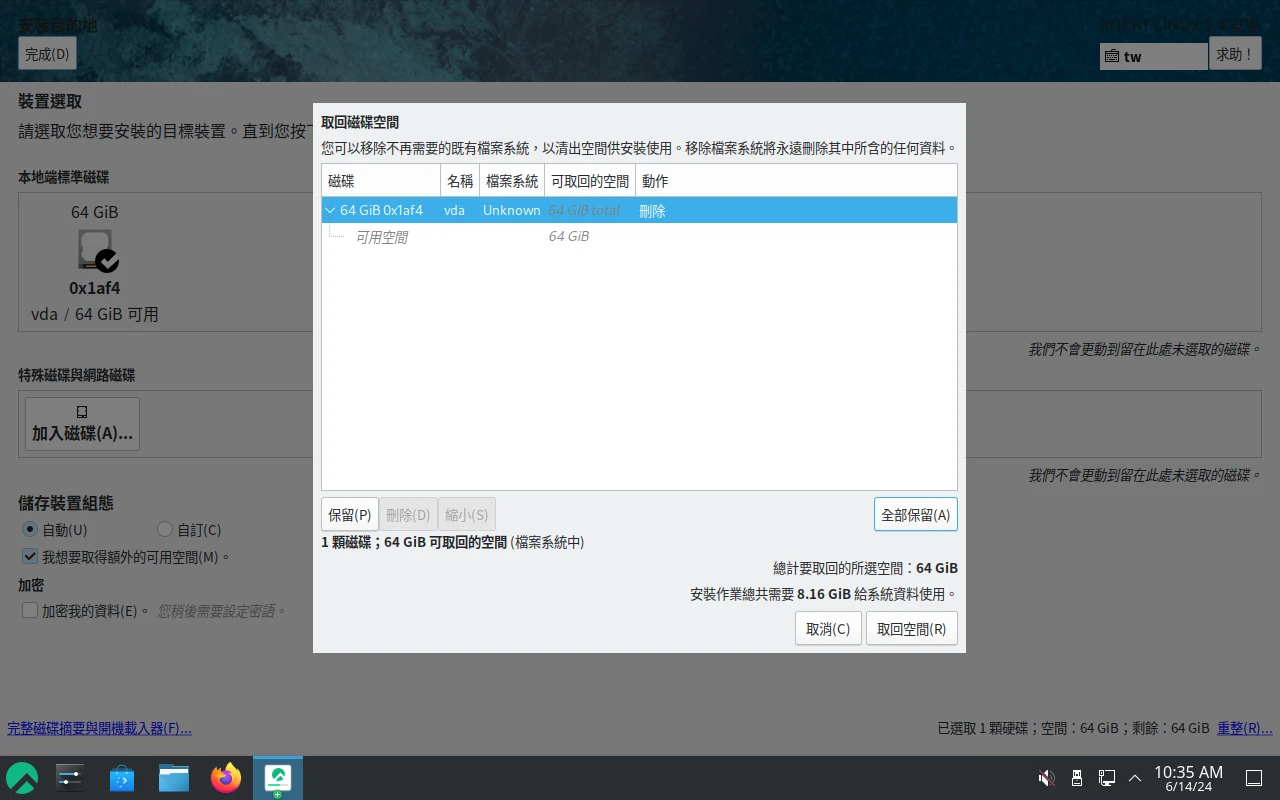
Task: Click the installer icon in taskbar
Action: tap(278, 777)
